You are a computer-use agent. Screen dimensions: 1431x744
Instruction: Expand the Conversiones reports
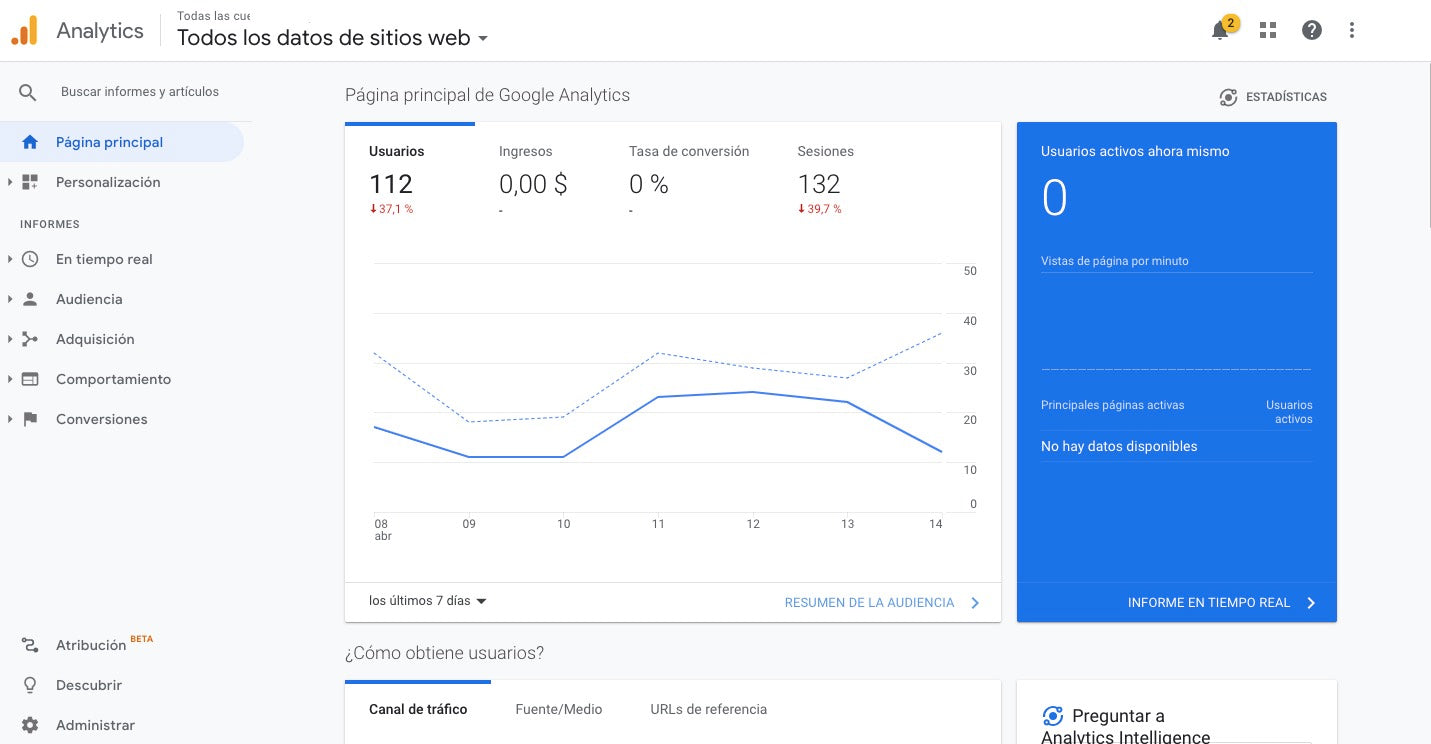point(10,419)
